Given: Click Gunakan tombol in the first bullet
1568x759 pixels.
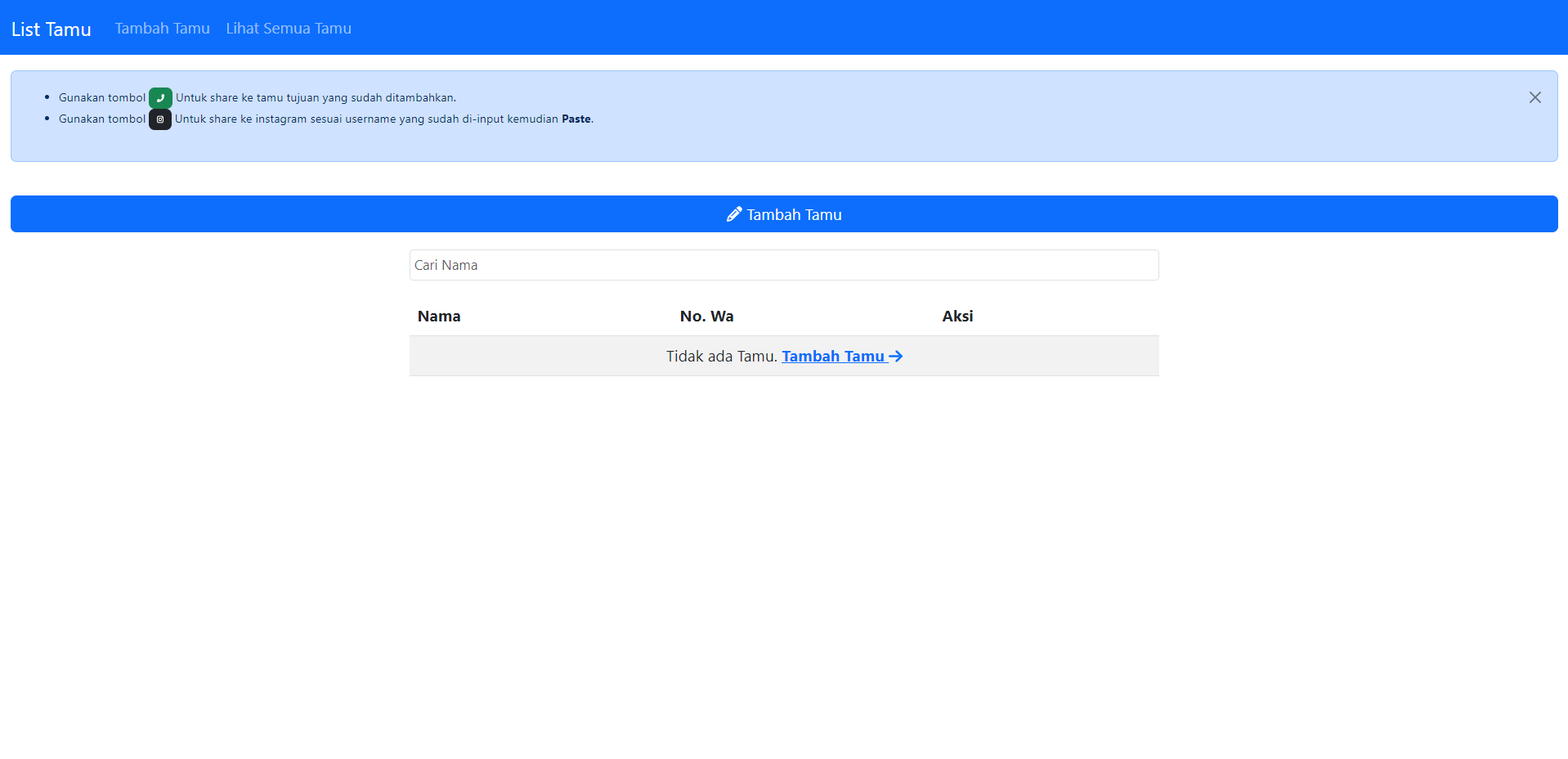Looking at the screenshot, I should pos(102,98).
